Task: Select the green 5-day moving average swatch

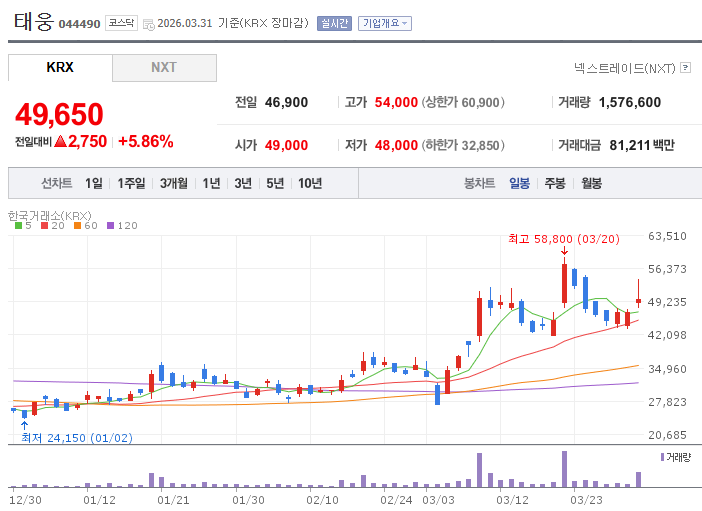Action: pyautogui.click(x=18, y=226)
